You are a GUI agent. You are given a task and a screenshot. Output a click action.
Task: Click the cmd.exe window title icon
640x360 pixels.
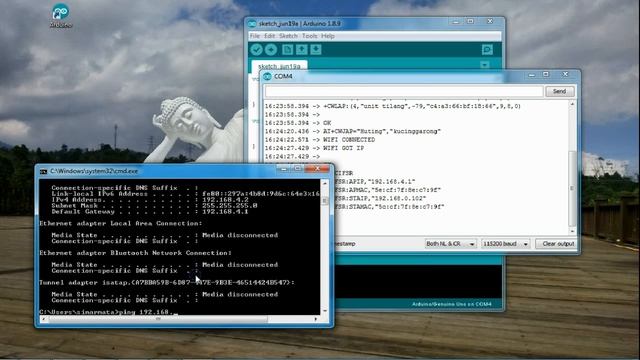click(44, 171)
